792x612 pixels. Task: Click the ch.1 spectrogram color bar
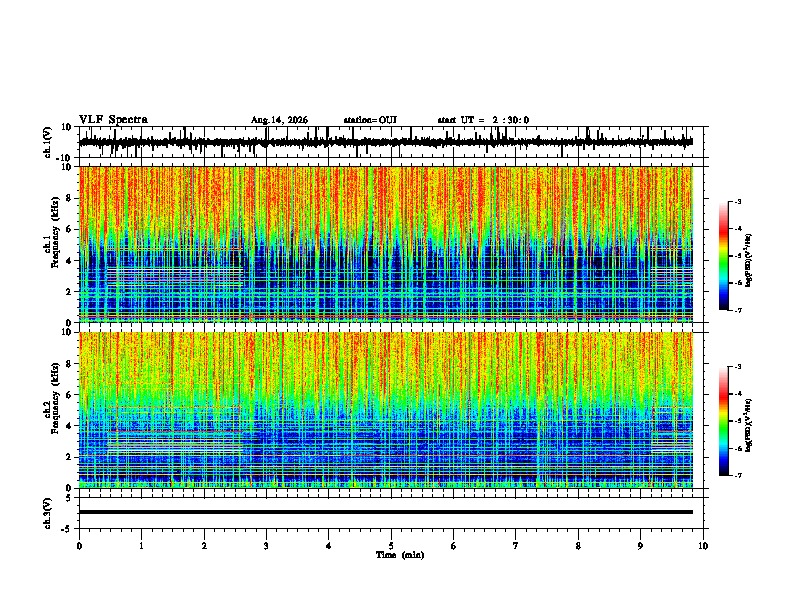[724, 256]
